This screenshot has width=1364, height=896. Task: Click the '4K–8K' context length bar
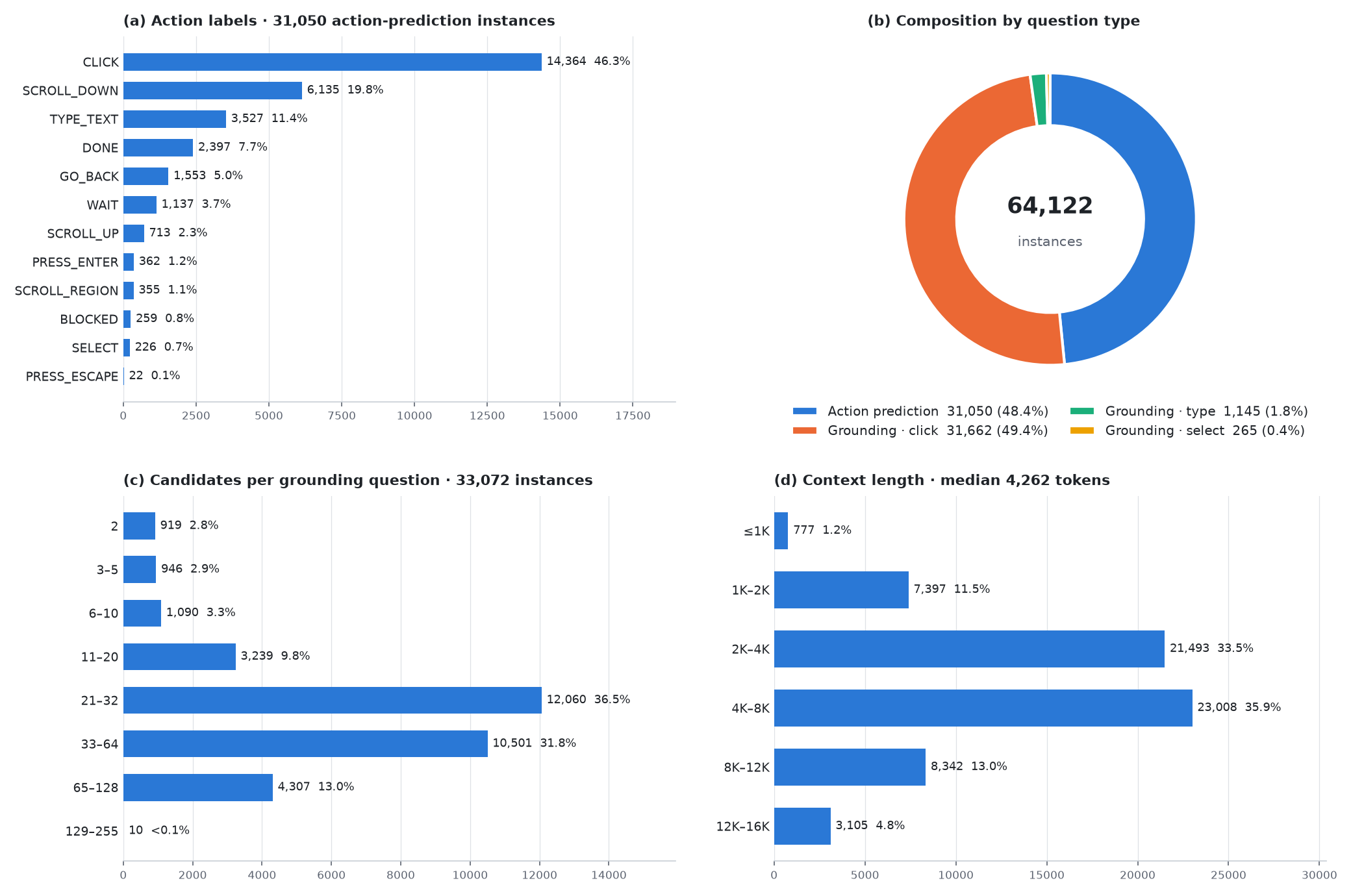983,708
